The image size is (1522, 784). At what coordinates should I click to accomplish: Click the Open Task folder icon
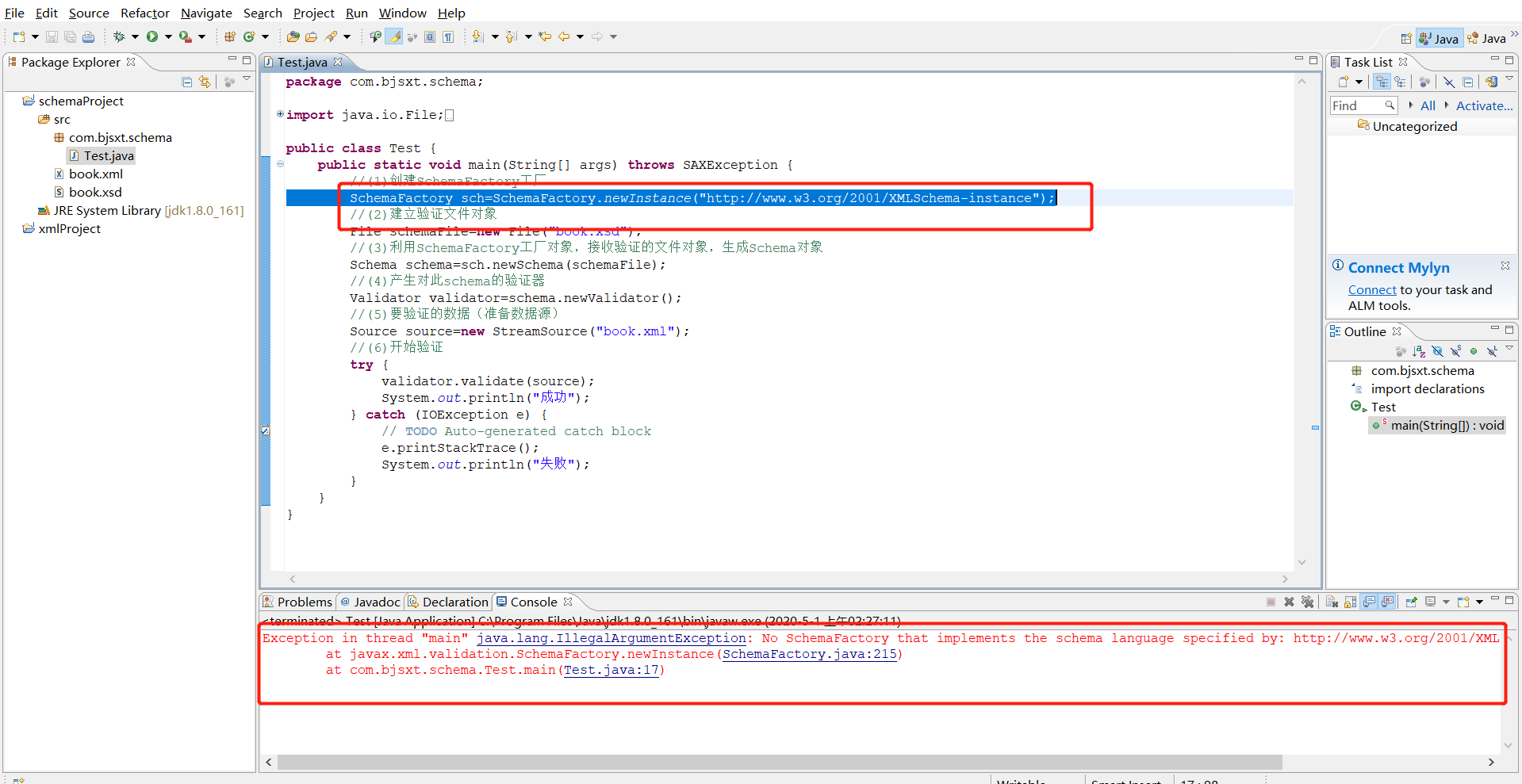pyautogui.click(x=311, y=36)
